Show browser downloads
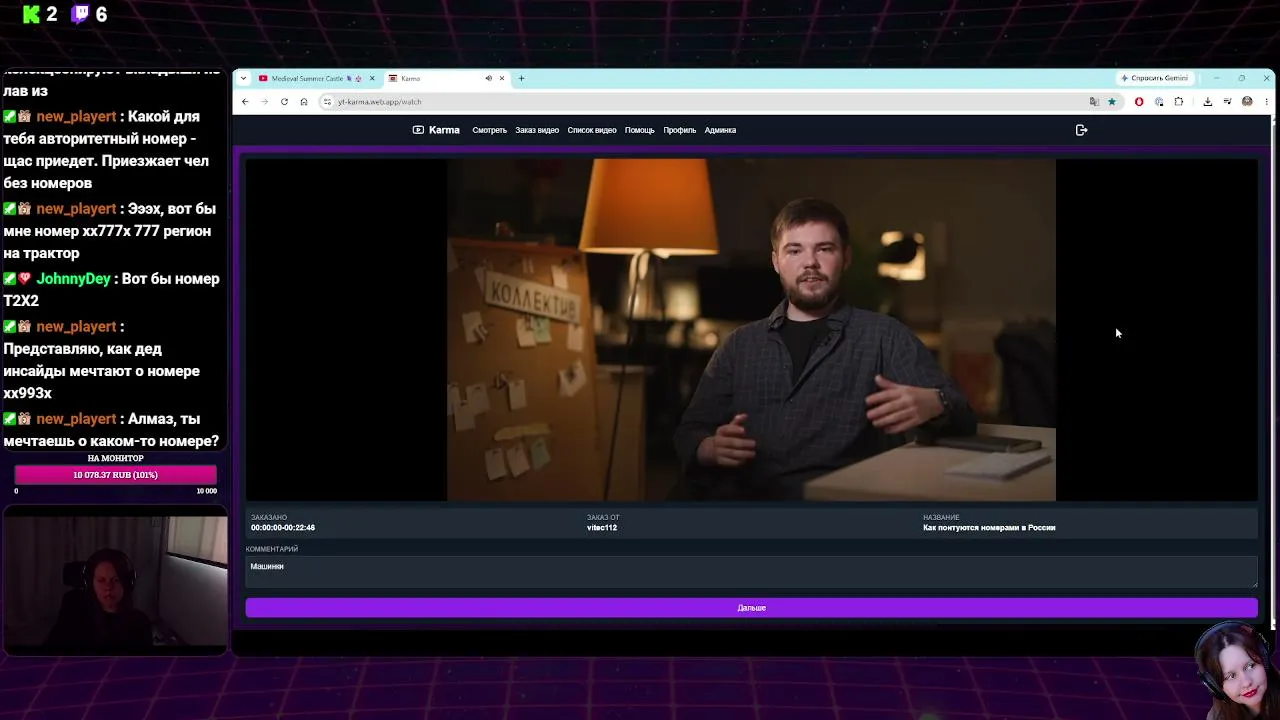The height and width of the screenshot is (720, 1280). pos(1207,102)
